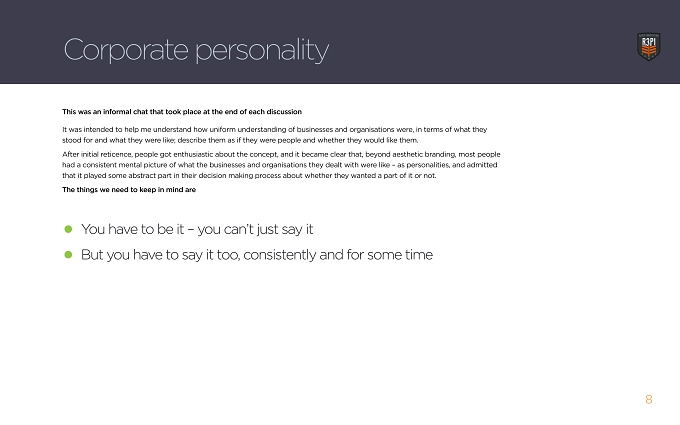
Task: Click the R3PI shield logo
Action: (x=648, y=46)
